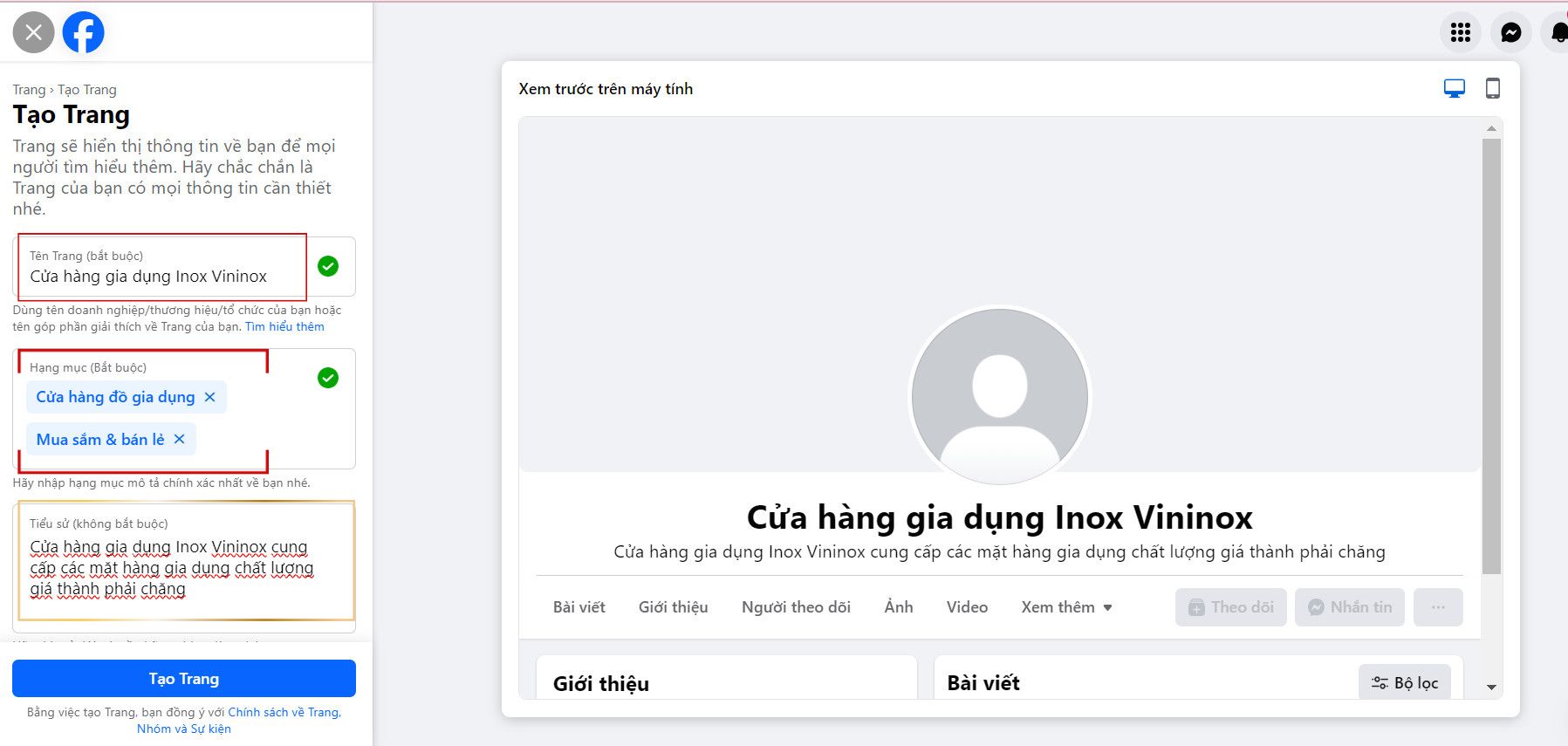Open the Messenger icon in the top bar
This screenshot has height=746, width=1568.
pos(1510,32)
